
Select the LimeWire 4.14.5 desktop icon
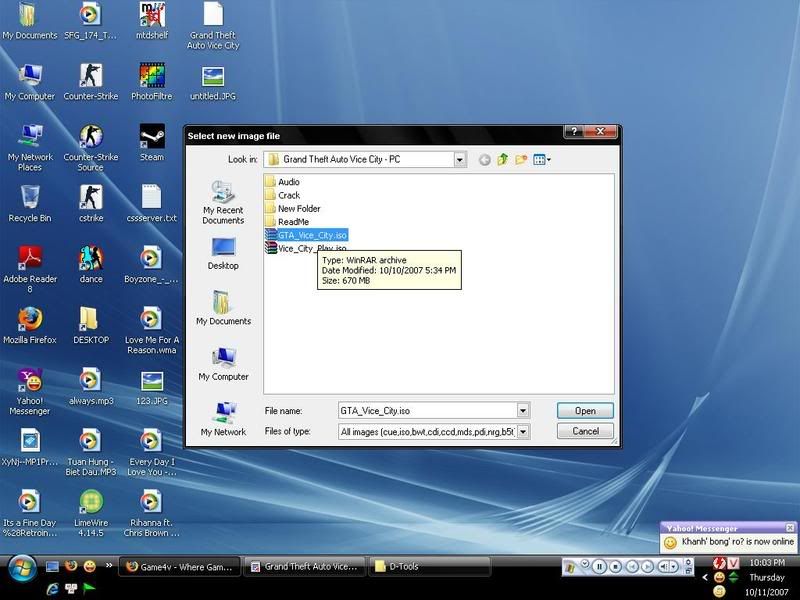click(91, 513)
